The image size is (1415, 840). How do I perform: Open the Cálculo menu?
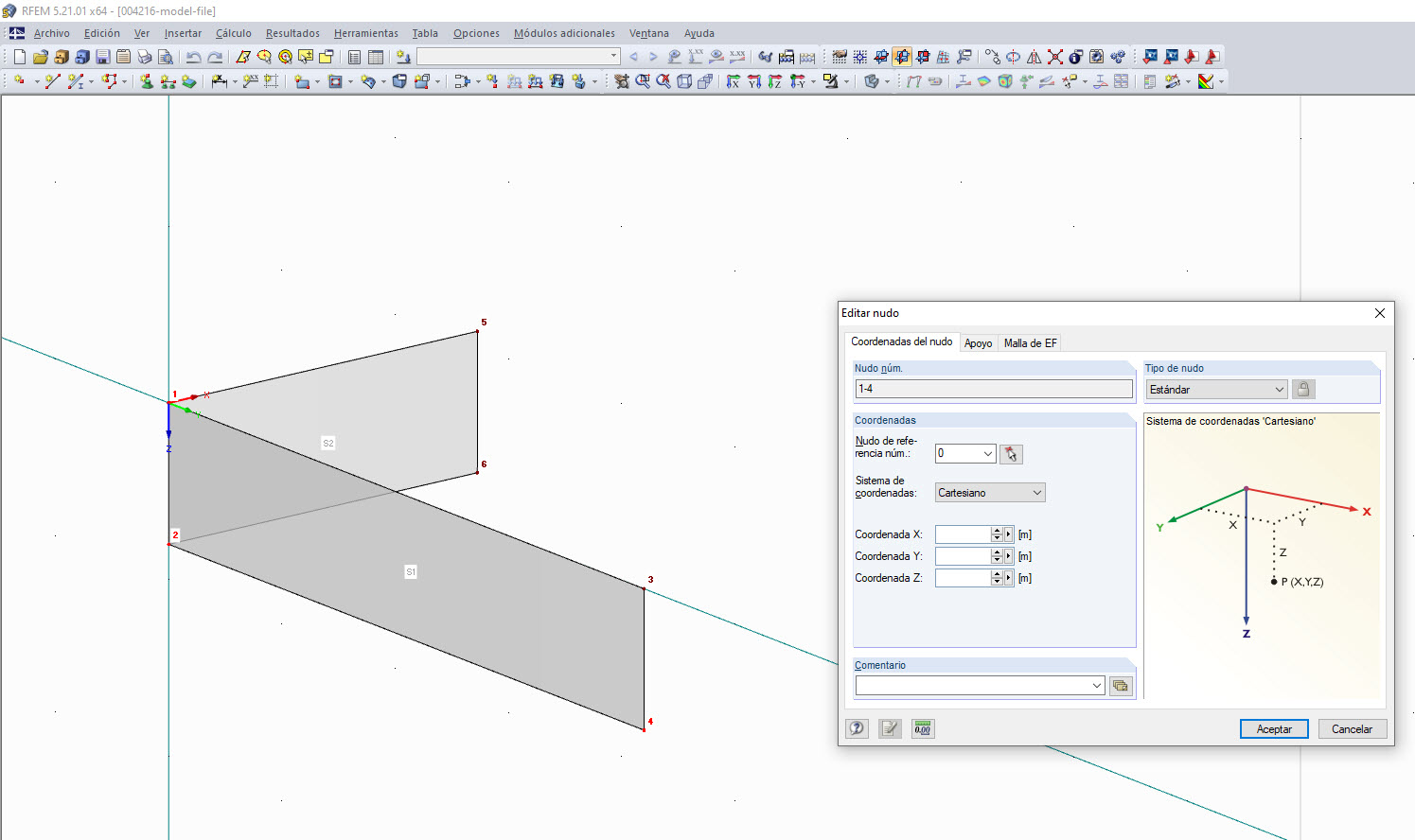tap(234, 33)
